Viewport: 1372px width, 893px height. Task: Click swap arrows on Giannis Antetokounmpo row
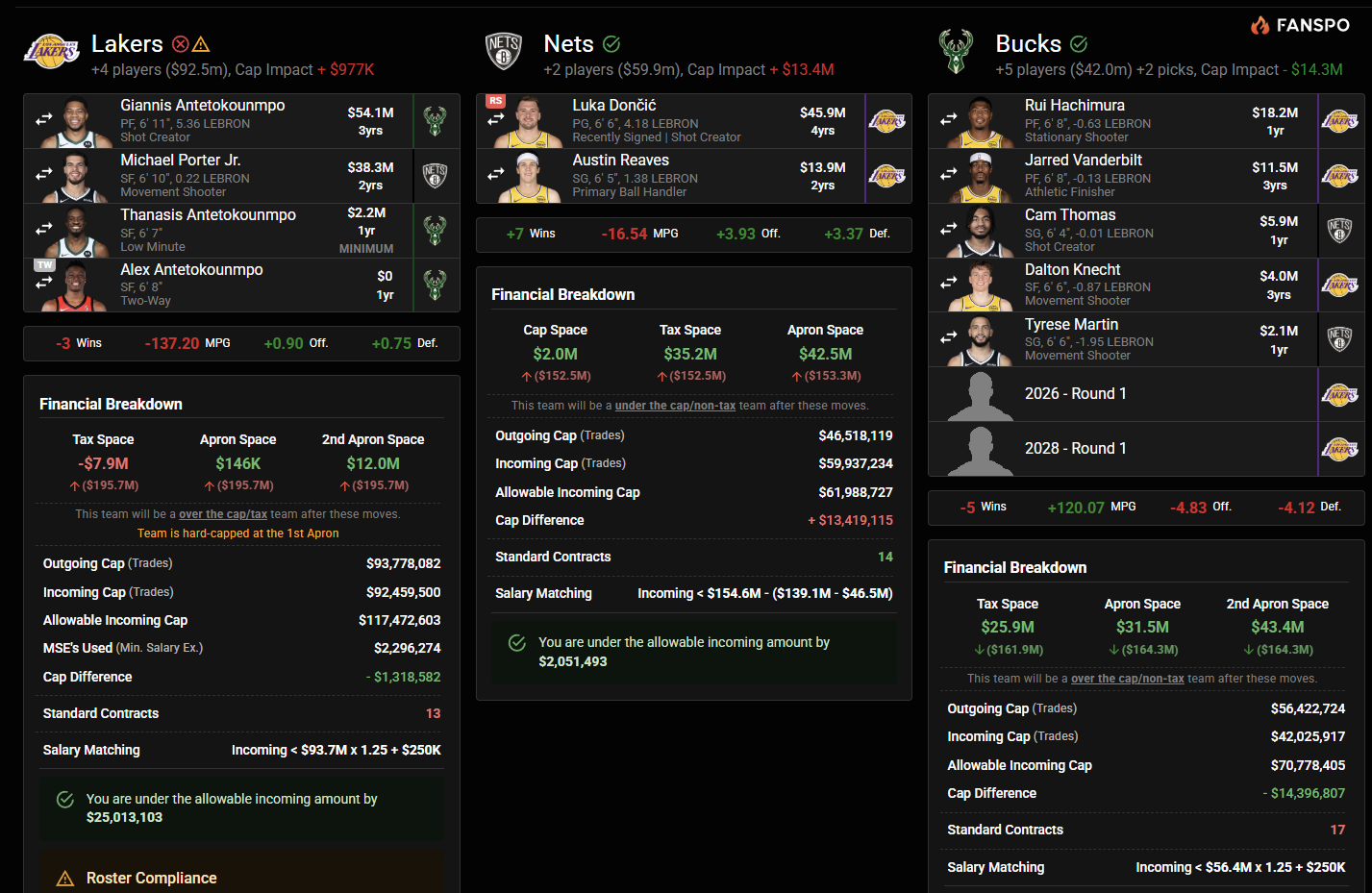click(44, 120)
